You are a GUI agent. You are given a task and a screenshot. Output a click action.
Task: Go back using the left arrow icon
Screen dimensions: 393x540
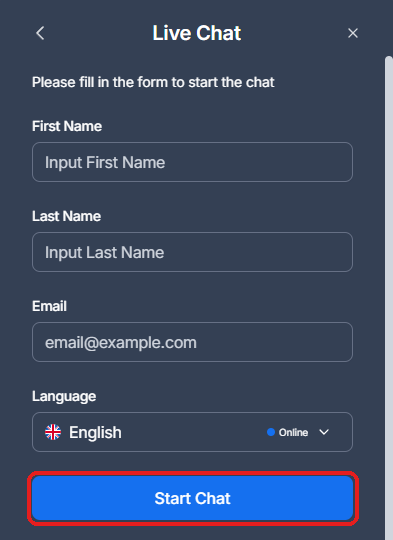40,33
